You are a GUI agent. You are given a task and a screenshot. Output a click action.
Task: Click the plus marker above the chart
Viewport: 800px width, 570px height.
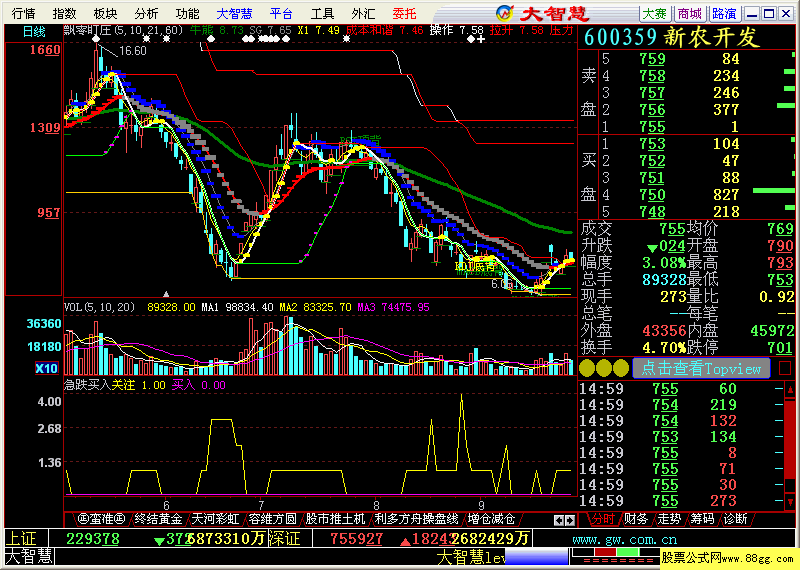(x=481, y=39)
